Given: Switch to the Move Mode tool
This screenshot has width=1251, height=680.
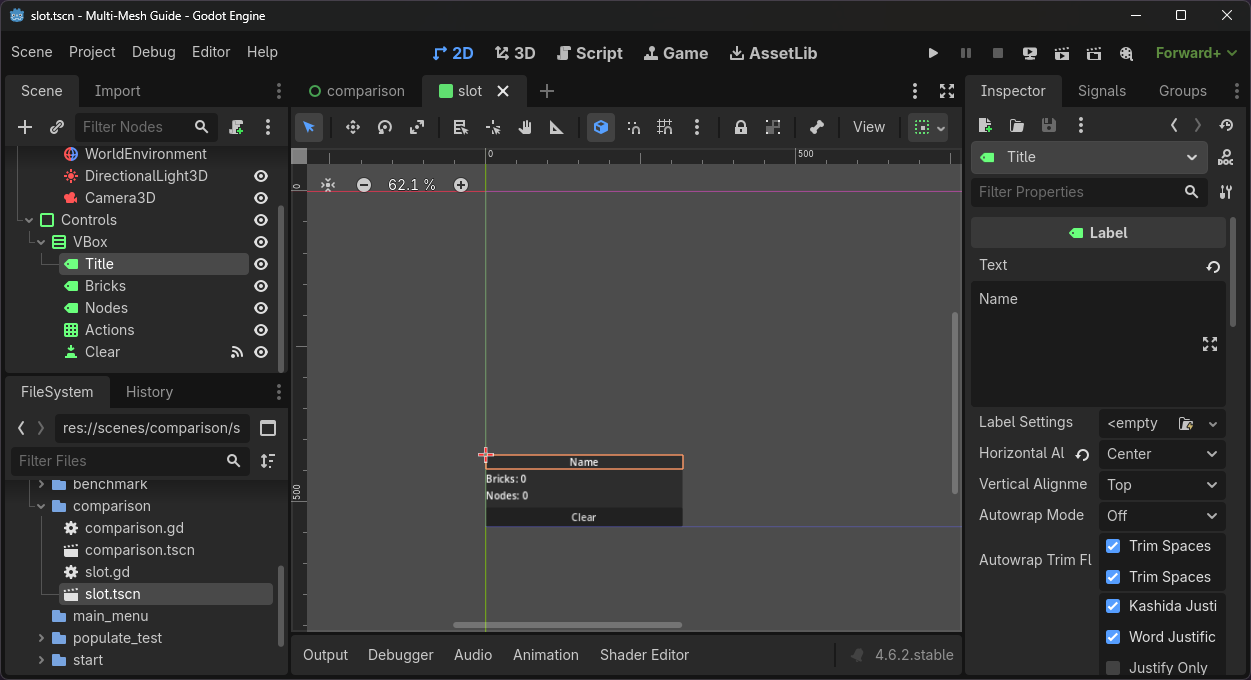Looking at the screenshot, I should coord(353,127).
